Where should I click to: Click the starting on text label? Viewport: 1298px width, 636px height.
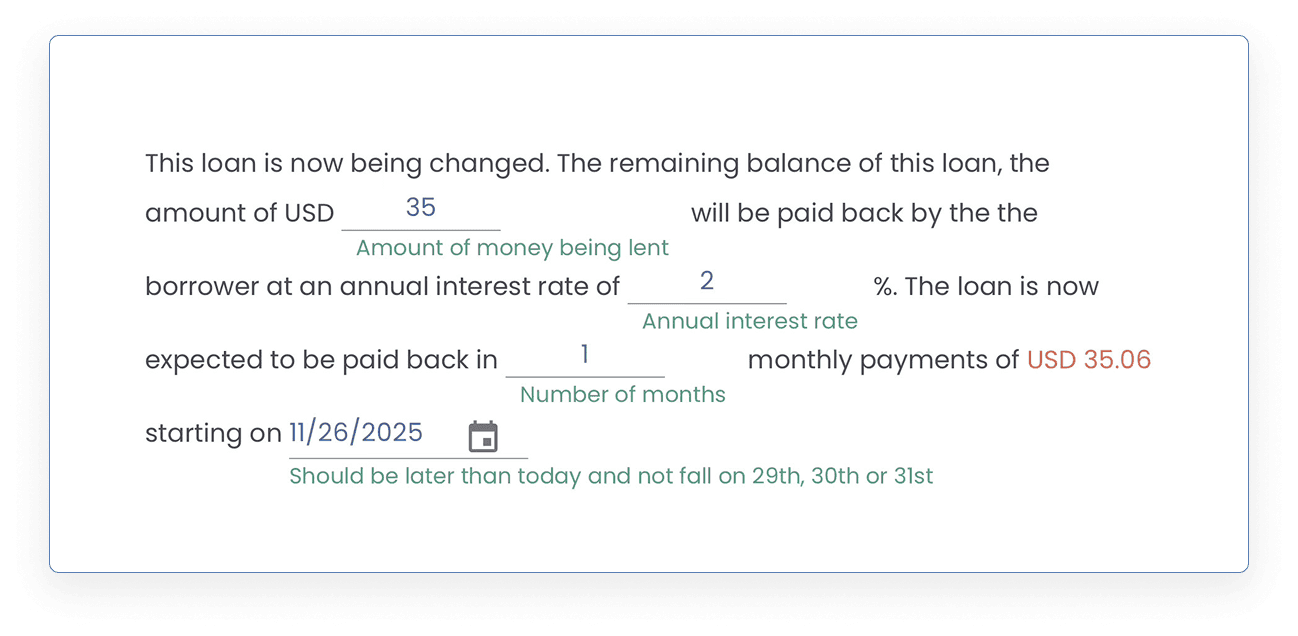(x=212, y=432)
